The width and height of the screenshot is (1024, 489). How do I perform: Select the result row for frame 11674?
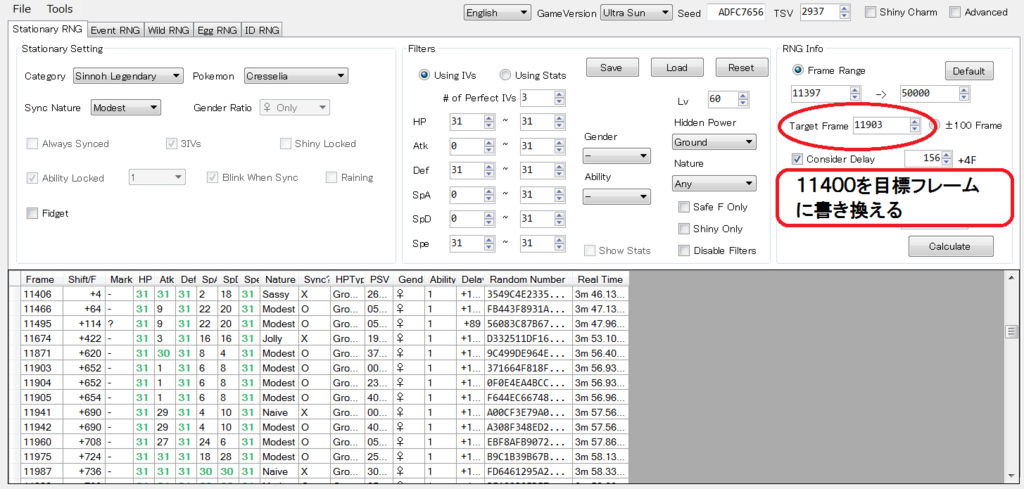(x=319, y=339)
